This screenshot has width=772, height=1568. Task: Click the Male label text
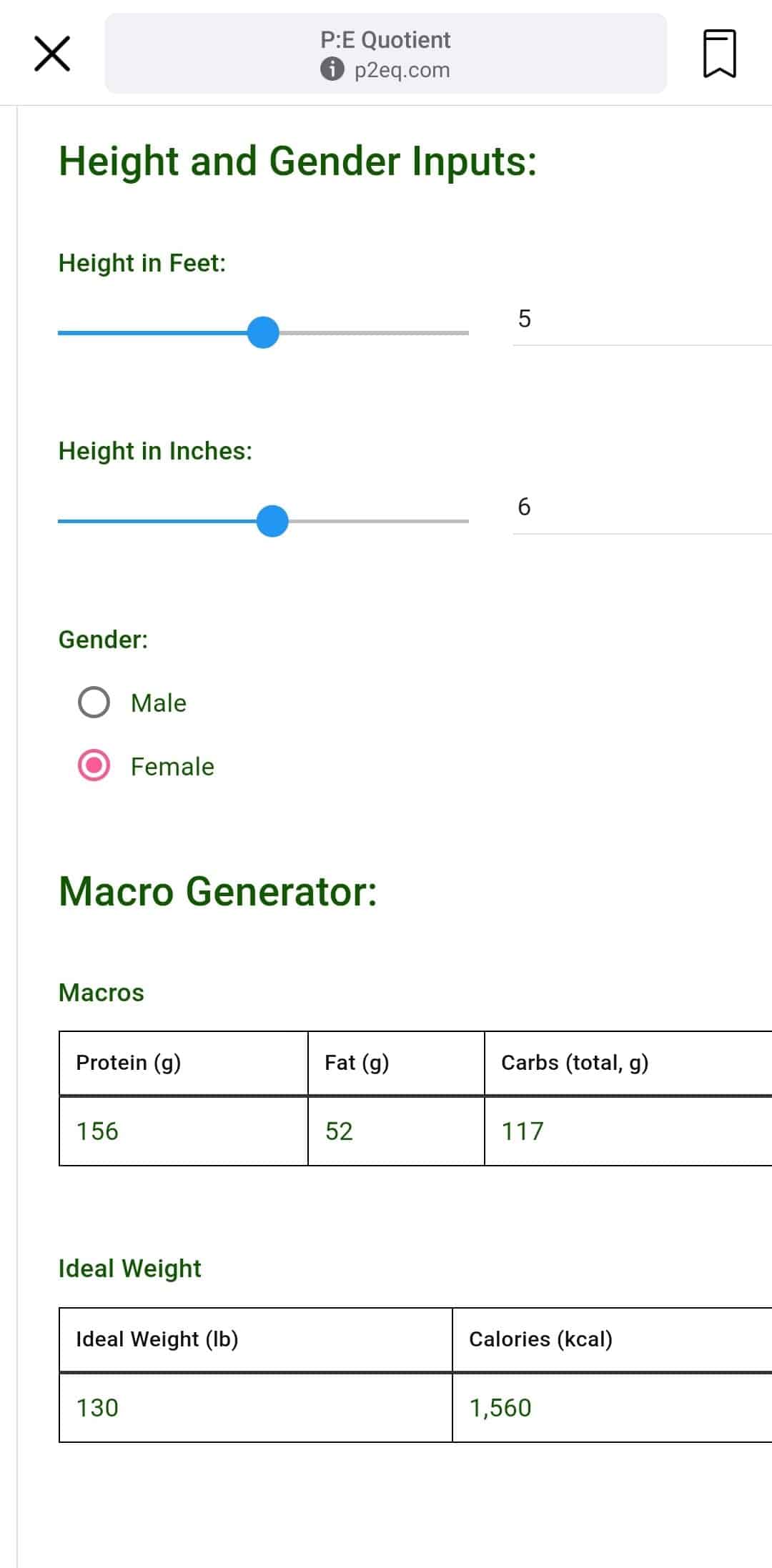[x=159, y=703]
